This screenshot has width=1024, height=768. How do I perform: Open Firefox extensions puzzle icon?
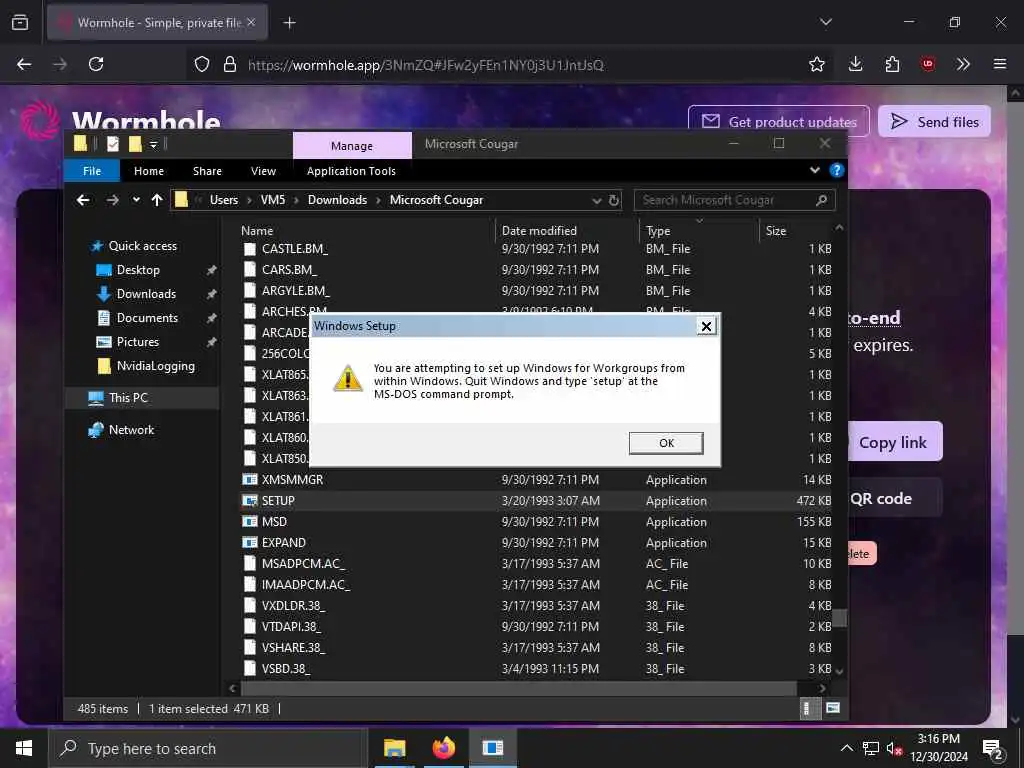click(x=892, y=64)
